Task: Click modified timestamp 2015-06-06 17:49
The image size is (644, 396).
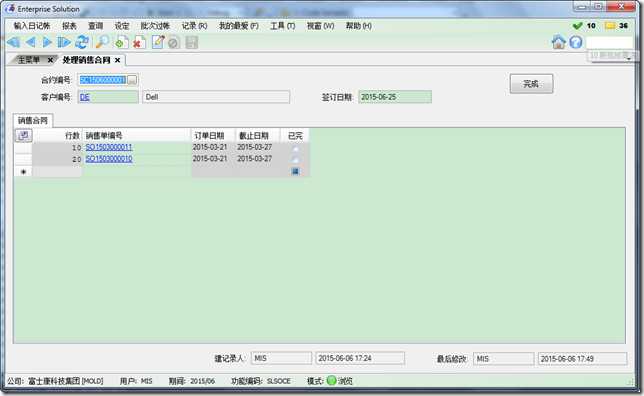Action: pos(582,359)
